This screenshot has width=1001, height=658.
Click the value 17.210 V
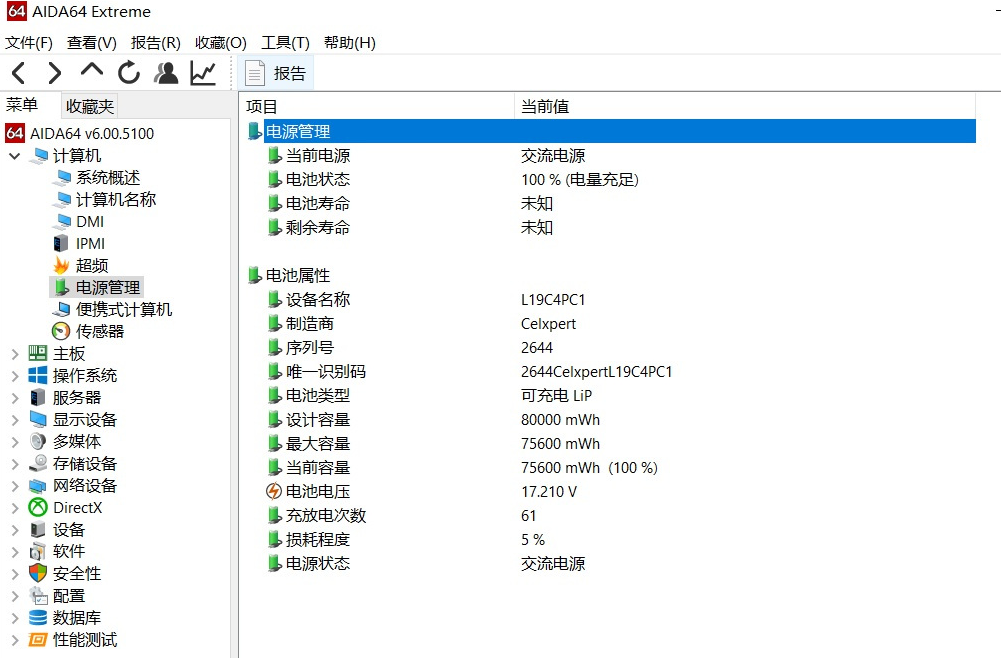click(549, 491)
